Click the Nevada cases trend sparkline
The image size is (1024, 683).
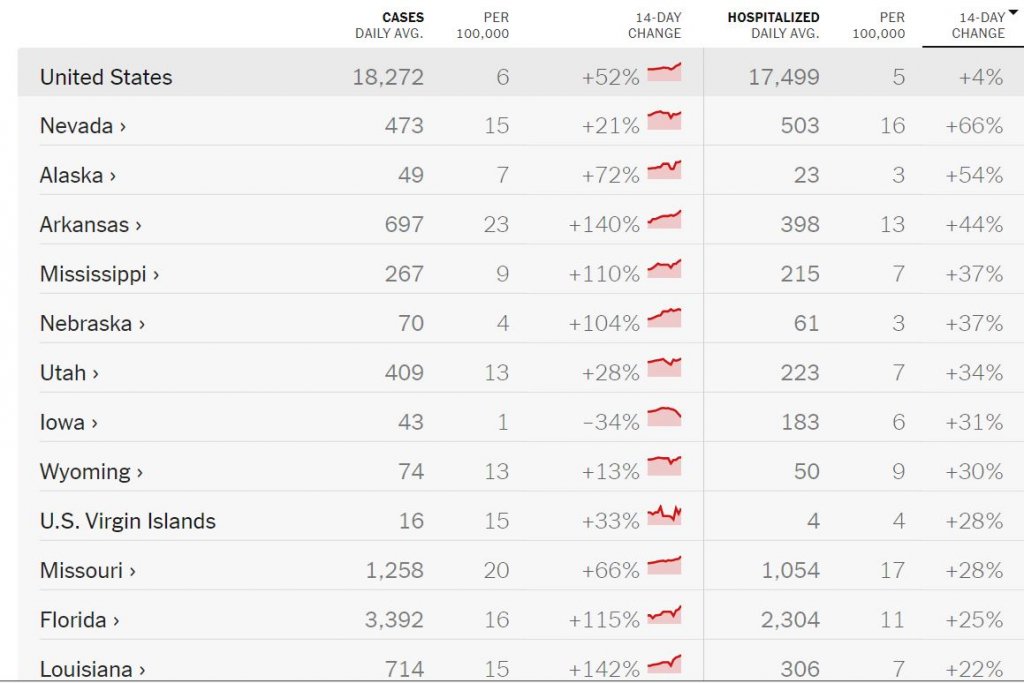coord(664,120)
